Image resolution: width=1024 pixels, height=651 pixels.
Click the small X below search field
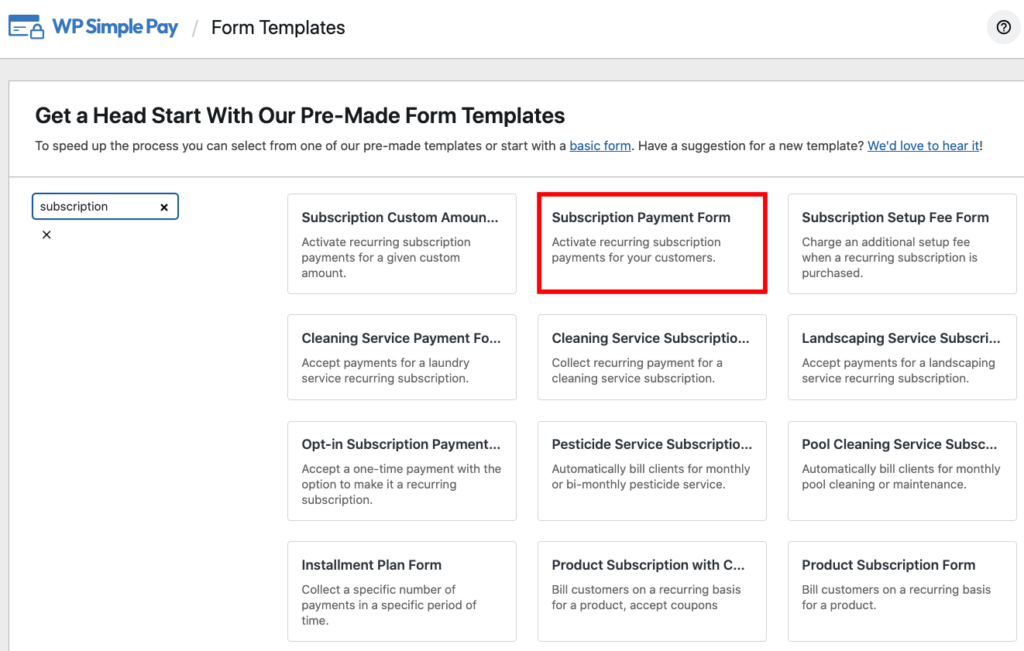pos(46,235)
